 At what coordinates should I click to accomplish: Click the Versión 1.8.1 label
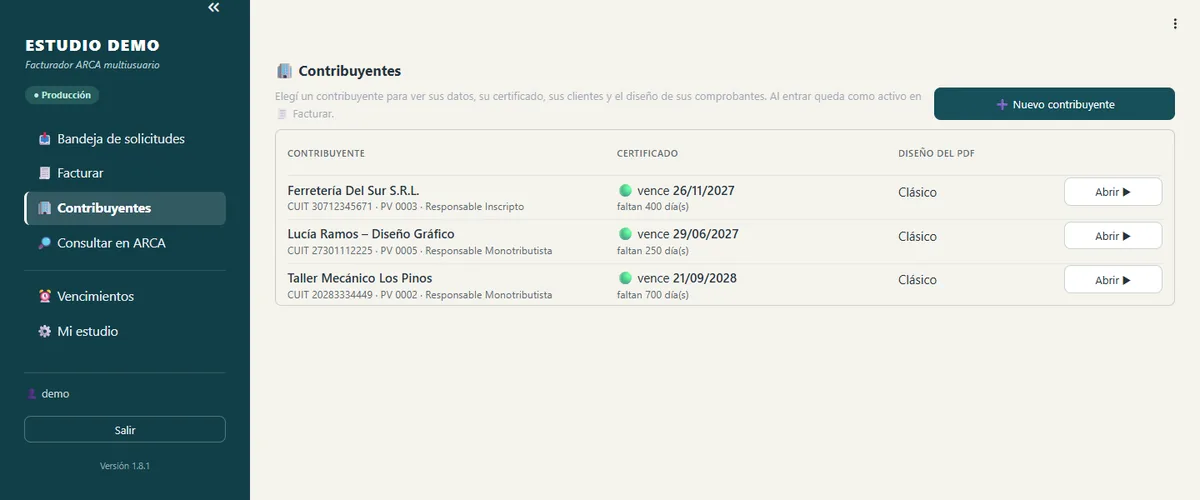coord(125,466)
